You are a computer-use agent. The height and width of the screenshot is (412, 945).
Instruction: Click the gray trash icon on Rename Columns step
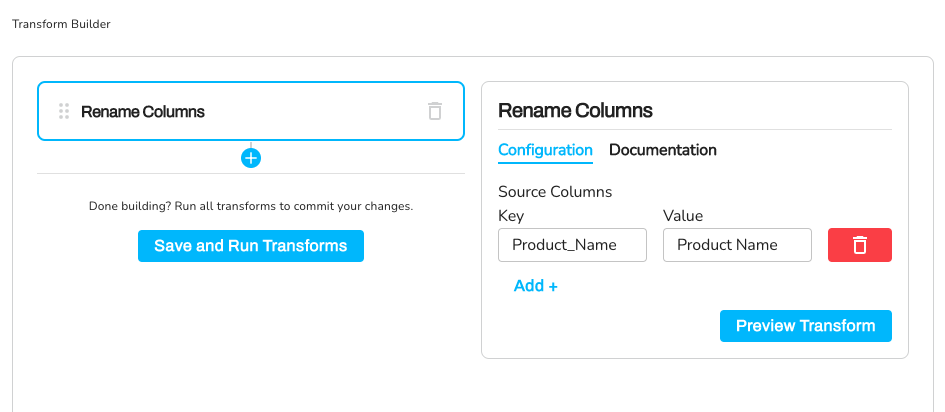click(x=435, y=111)
